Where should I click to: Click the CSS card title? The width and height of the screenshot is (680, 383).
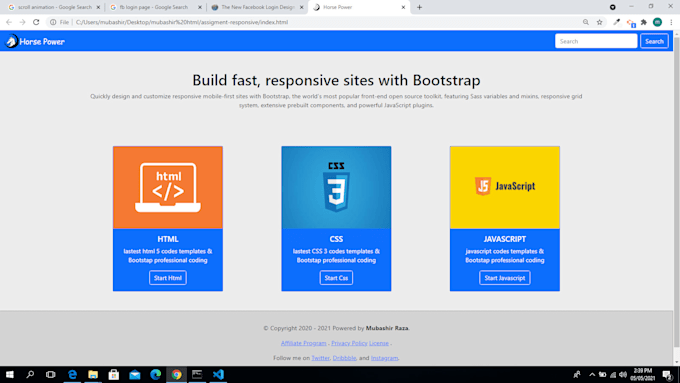pyautogui.click(x=336, y=239)
